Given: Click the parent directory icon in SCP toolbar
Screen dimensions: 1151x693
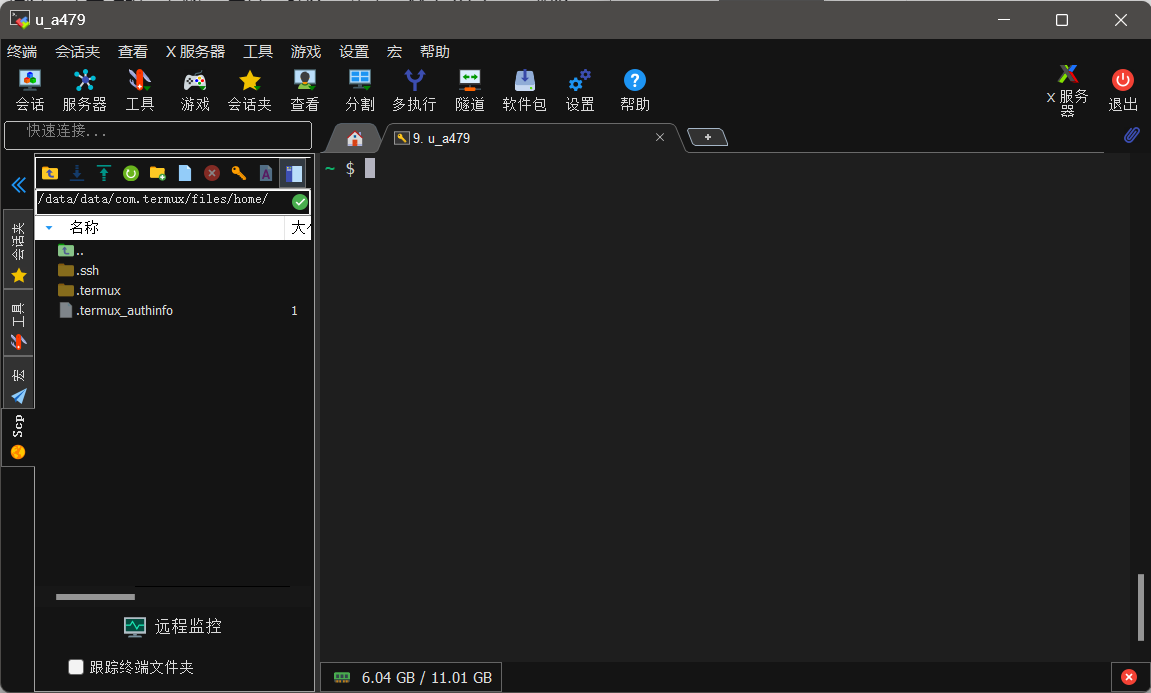Looking at the screenshot, I should (49, 173).
